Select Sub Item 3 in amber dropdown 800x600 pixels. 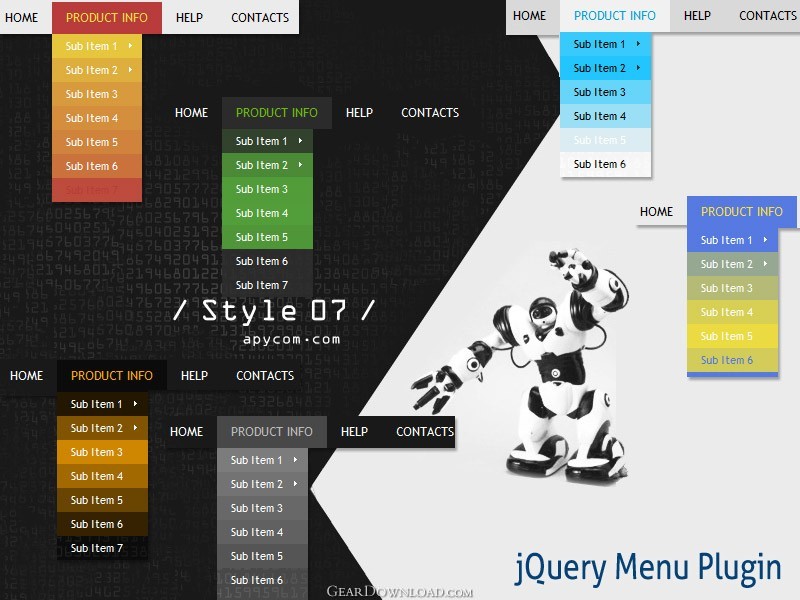(x=103, y=452)
